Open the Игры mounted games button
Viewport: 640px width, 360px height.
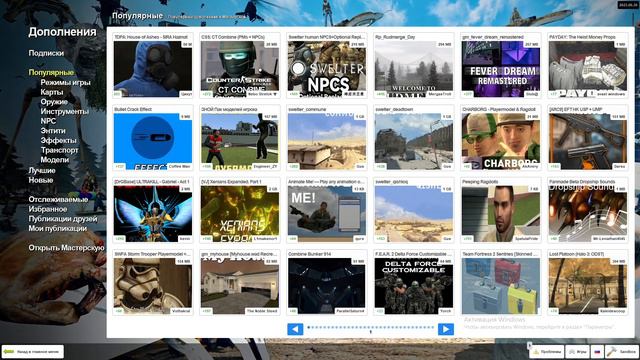[x=577, y=351]
